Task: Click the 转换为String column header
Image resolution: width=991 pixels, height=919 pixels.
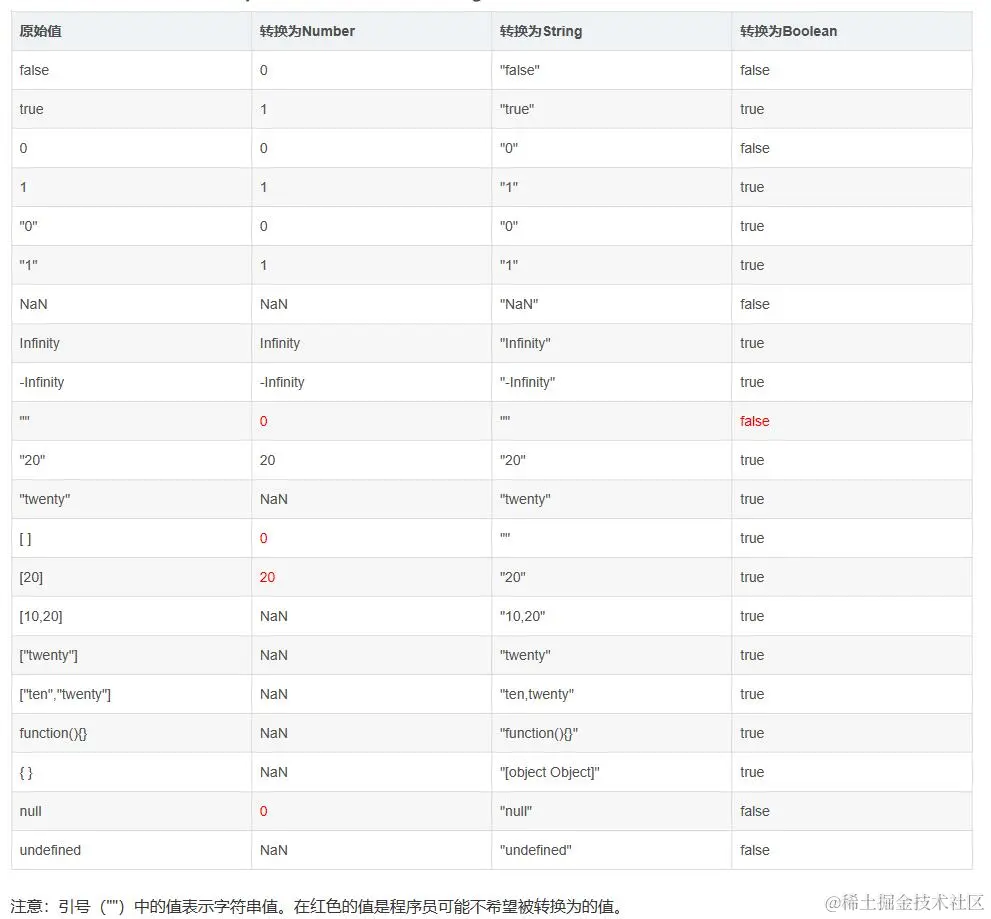Action: [540, 31]
